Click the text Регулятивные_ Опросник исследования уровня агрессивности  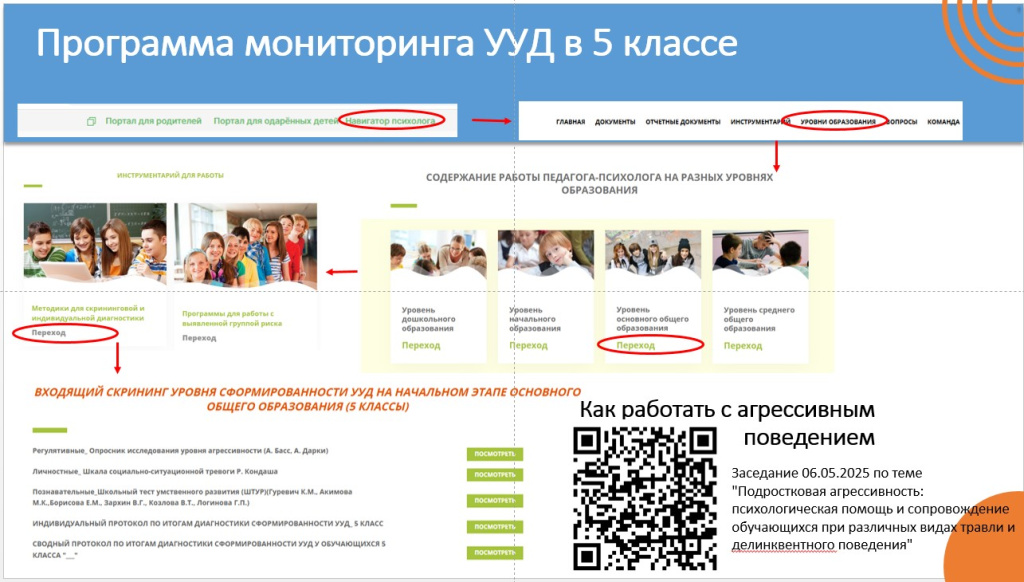pyautogui.click(x=180, y=451)
